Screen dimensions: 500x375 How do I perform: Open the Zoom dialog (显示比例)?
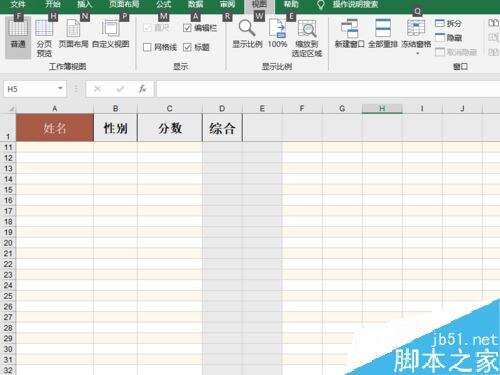click(x=247, y=34)
